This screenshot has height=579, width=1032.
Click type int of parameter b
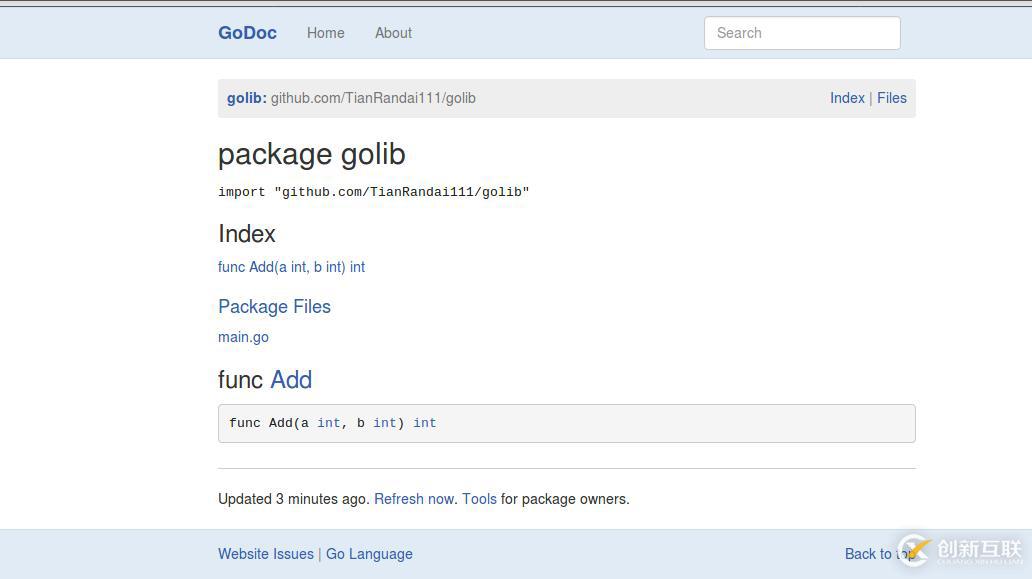[384, 423]
